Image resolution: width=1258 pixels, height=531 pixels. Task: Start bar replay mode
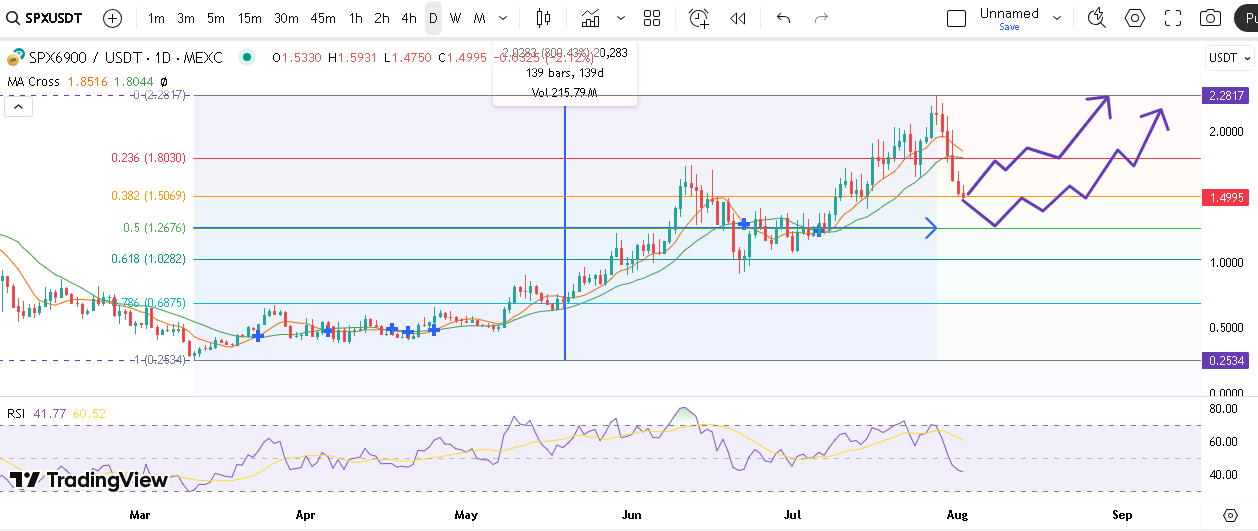coord(738,18)
